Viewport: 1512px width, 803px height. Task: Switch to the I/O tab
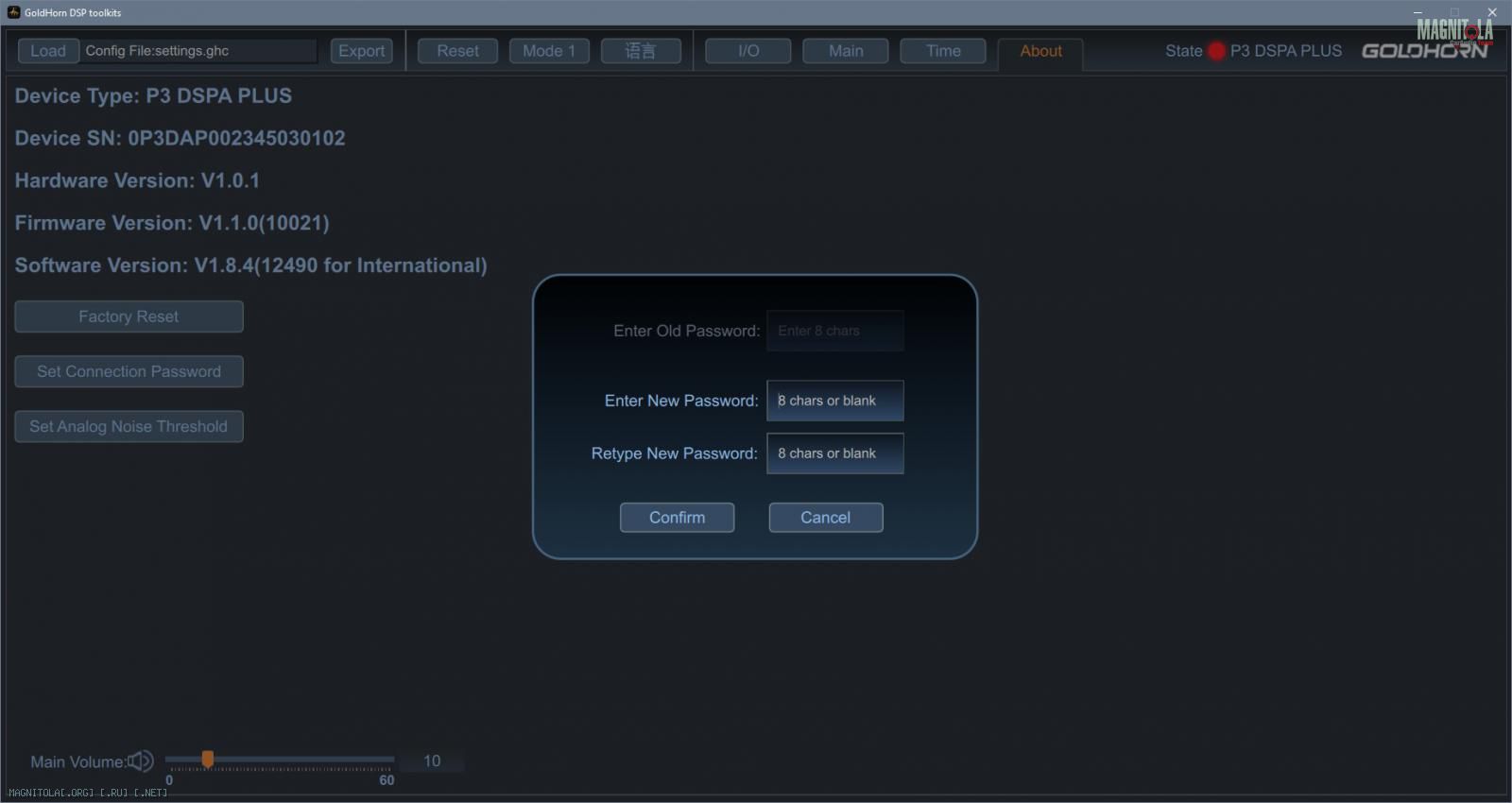click(748, 51)
